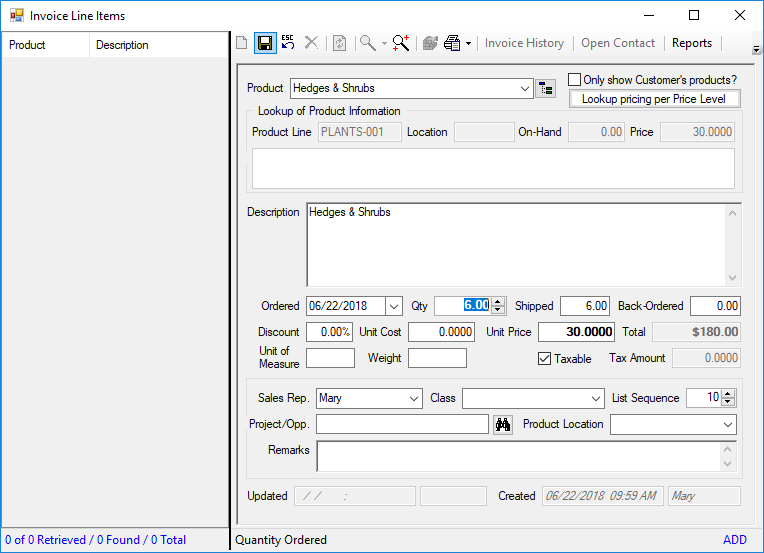Click the Product Line value PLANTS-001
The width and height of the screenshot is (764, 553).
point(360,132)
